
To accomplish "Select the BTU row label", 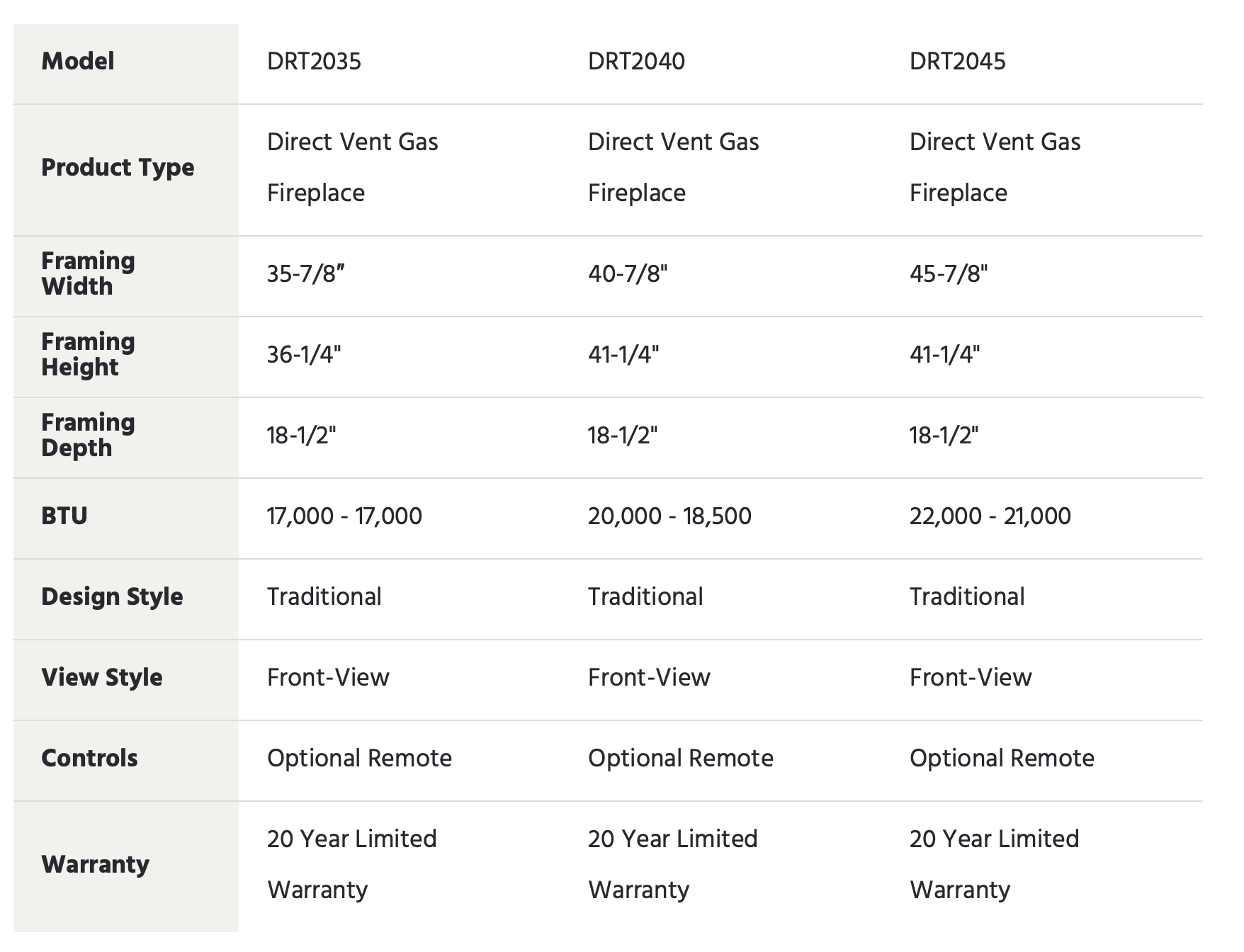I will (x=64, y=516).
